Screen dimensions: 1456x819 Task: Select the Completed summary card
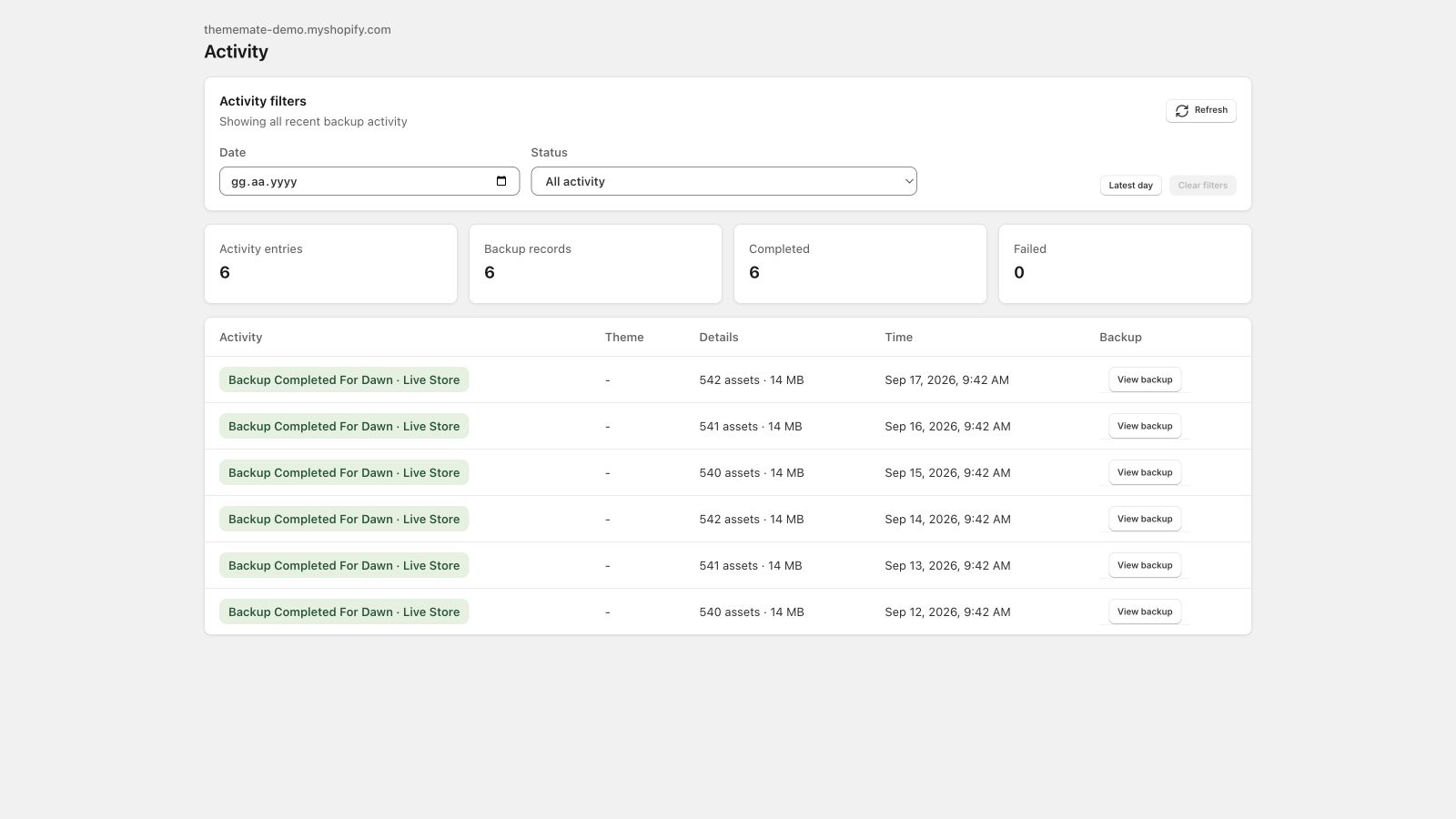[860, 264]
